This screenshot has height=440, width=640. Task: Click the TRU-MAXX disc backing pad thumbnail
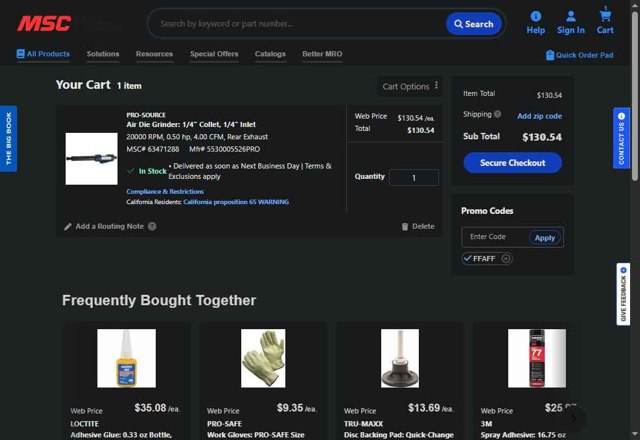[400, 358]
